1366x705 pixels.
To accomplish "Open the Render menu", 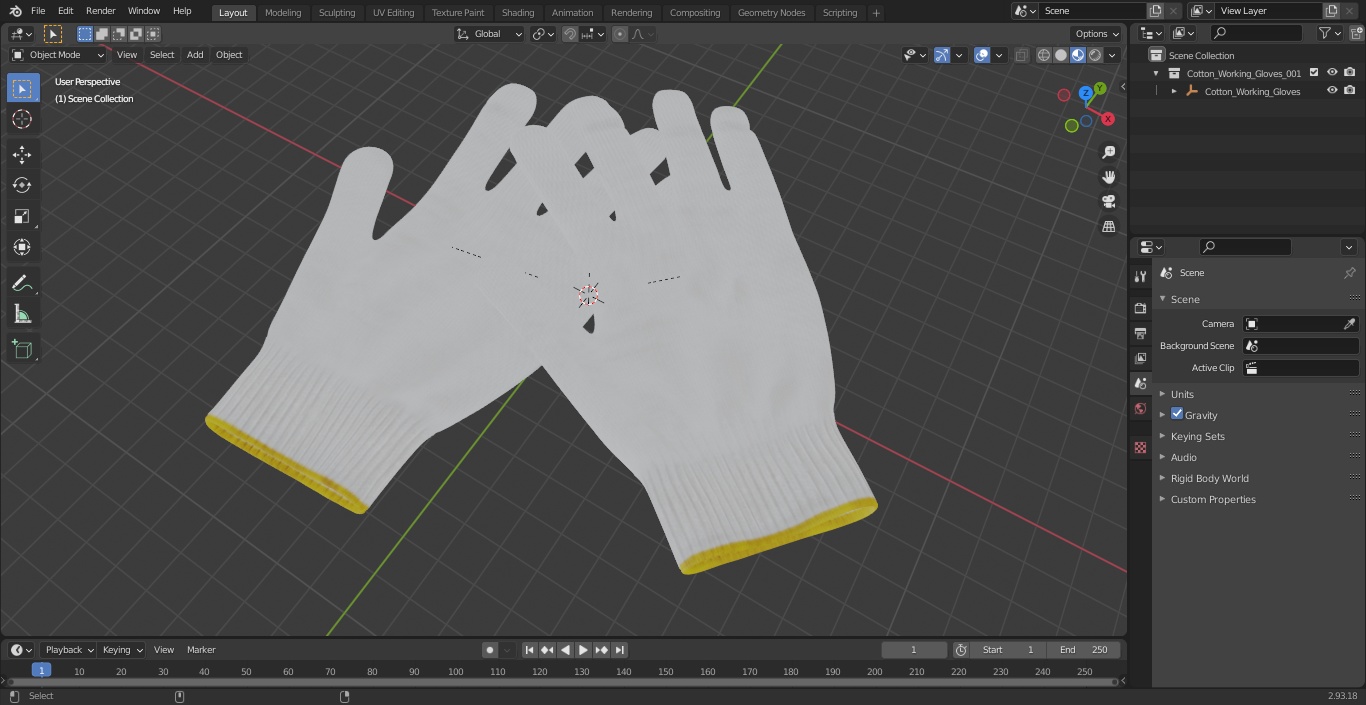I will [x=100, y=11].
